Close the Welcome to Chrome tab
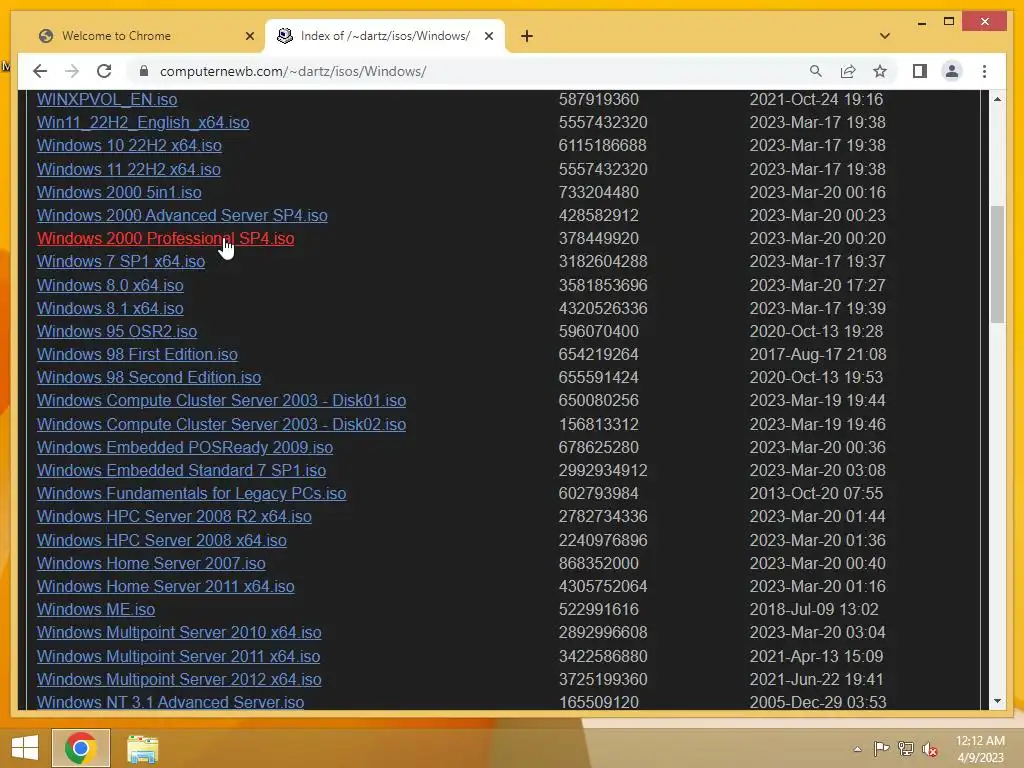The image size is (1024, 768). pyautogui.click(x=249, y=36)
